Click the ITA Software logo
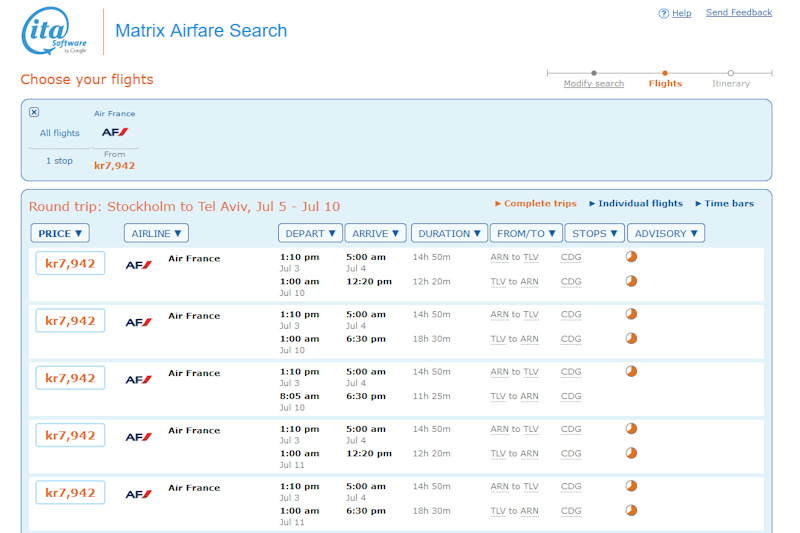 [55, 32]
